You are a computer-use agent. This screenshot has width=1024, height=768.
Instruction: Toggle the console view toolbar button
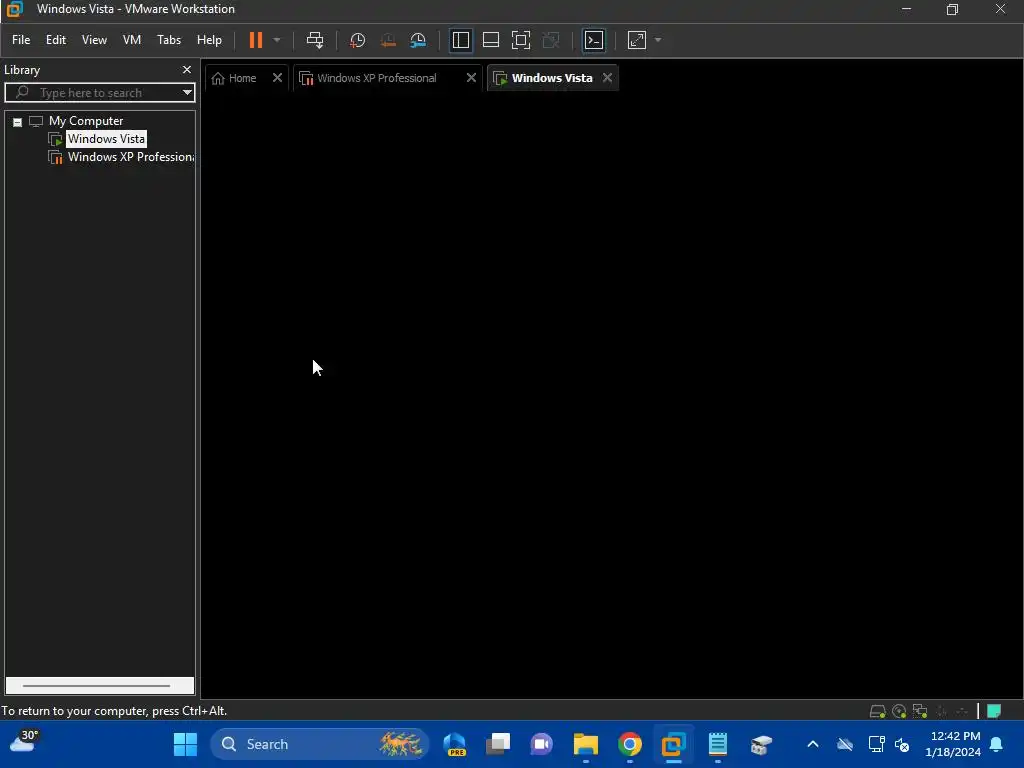click(x=594, y=40)
